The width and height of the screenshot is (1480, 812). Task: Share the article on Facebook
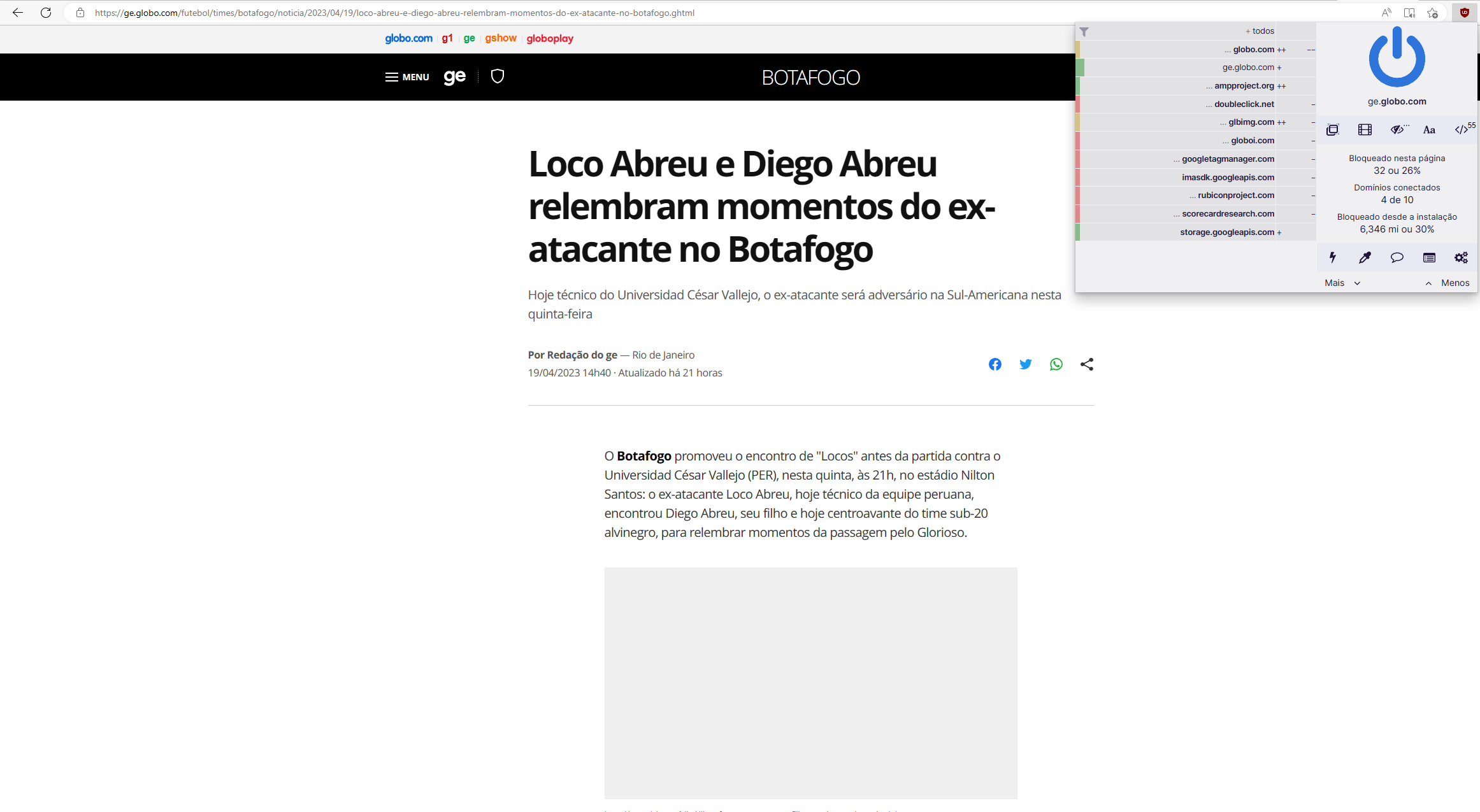pyautogui.click(x=995, y=364)
